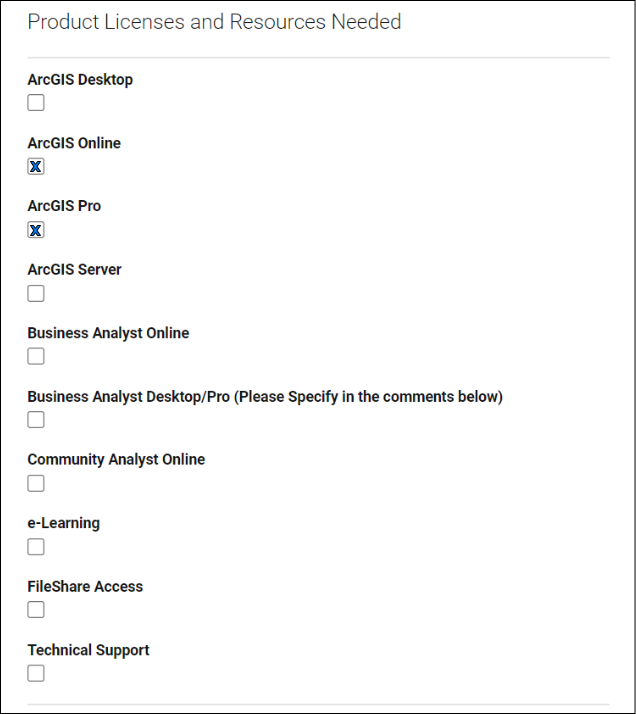Select the Business Analyst Desktop/Pro checkbox
The height and width of the screenshot is (714, 636).
point(36,419)
